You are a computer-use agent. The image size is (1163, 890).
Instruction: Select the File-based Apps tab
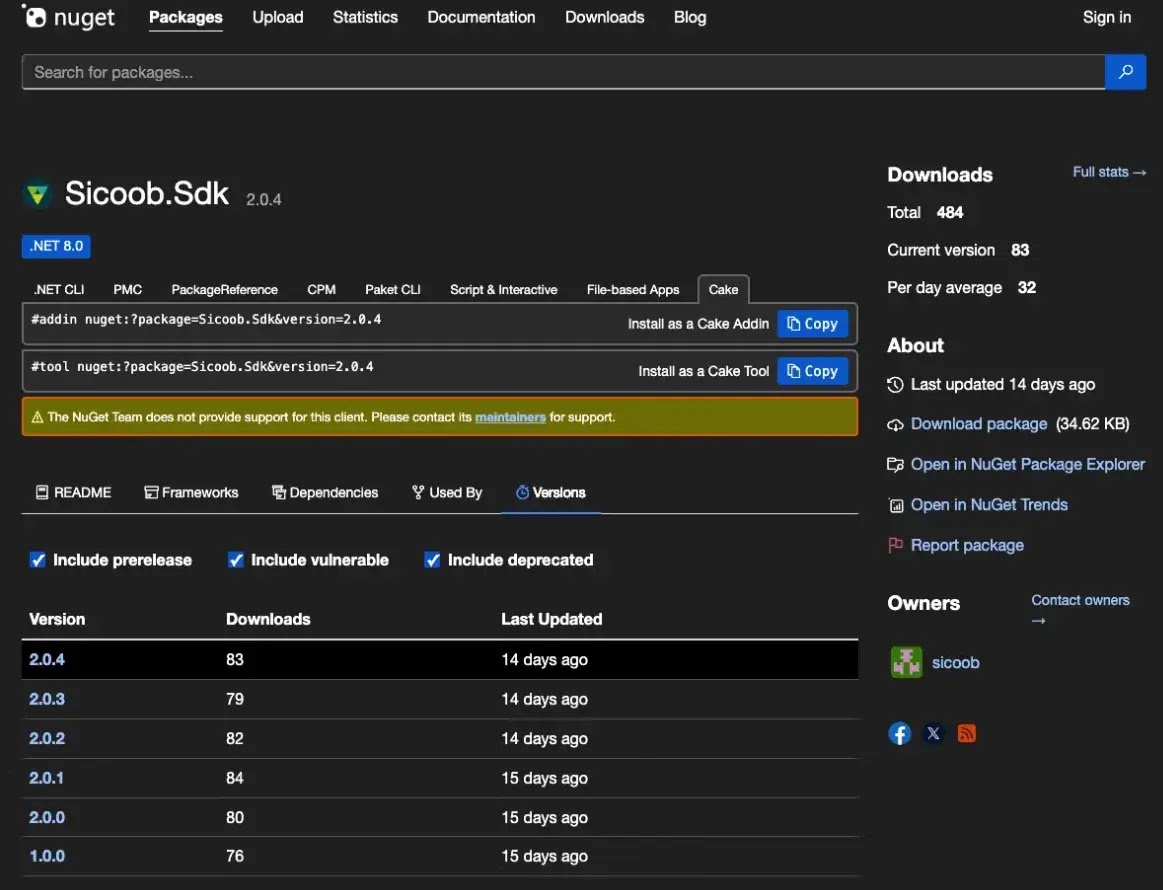pyautogui.click(x=633, y=289)
